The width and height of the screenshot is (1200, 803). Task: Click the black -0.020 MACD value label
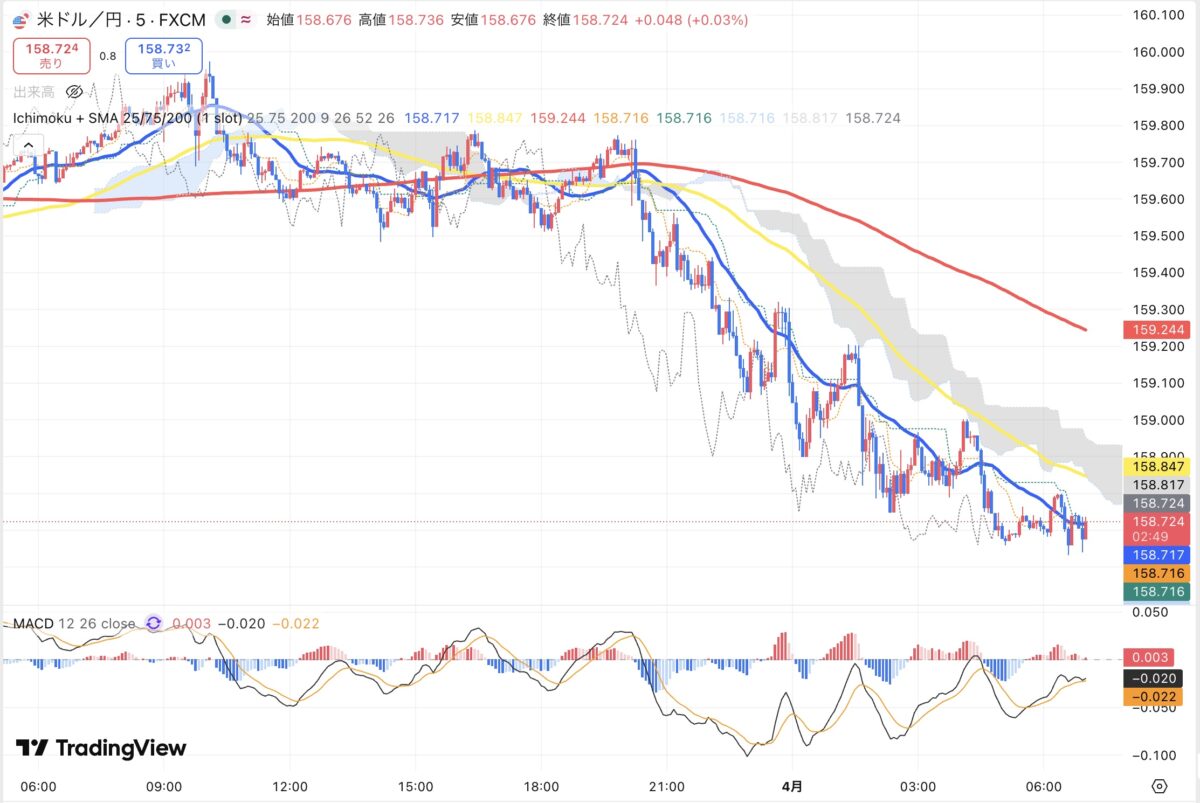pos(1155,677)
